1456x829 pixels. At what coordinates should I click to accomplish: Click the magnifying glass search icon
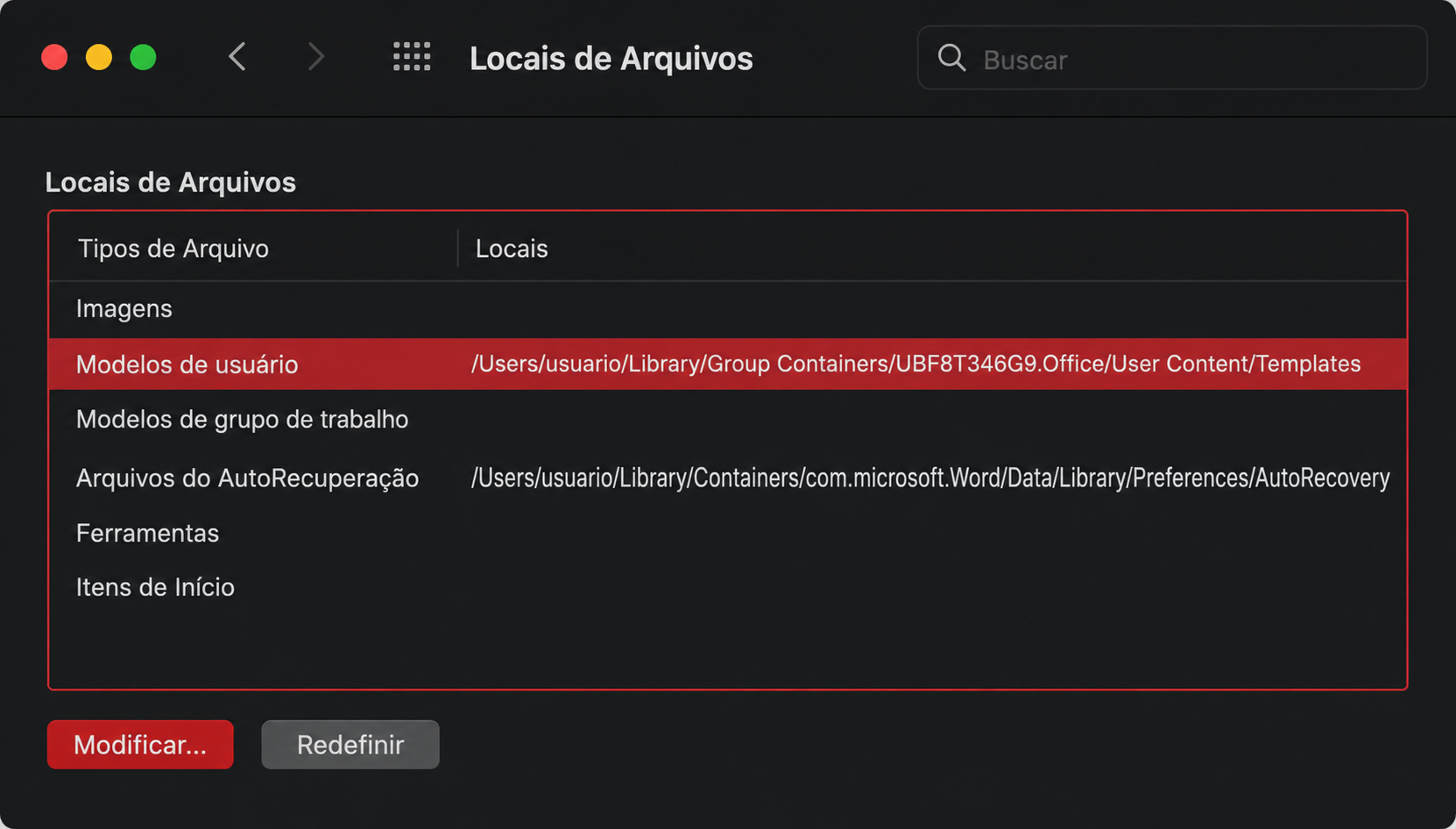[x=951, y=58]
